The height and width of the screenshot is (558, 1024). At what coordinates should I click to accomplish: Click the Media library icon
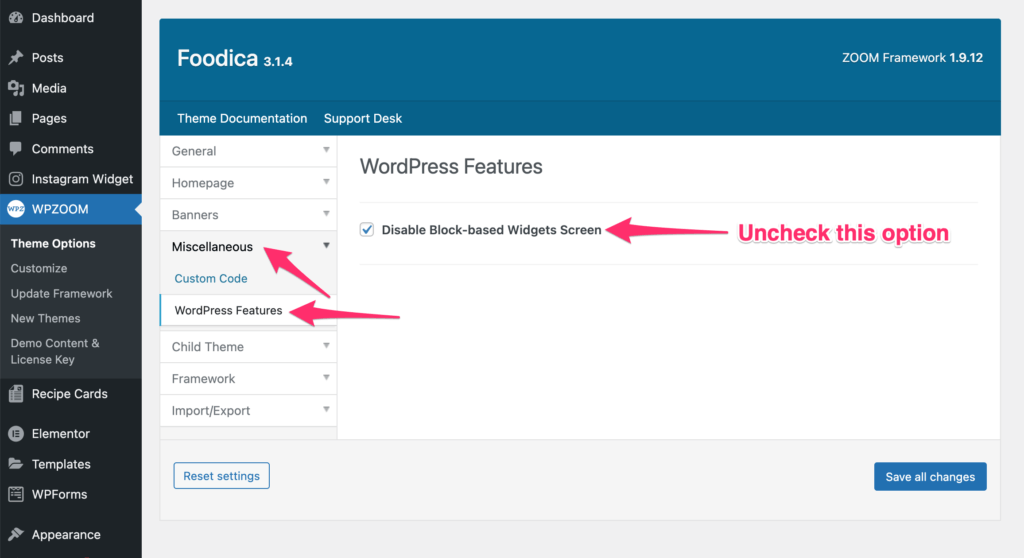click(15, 88)
